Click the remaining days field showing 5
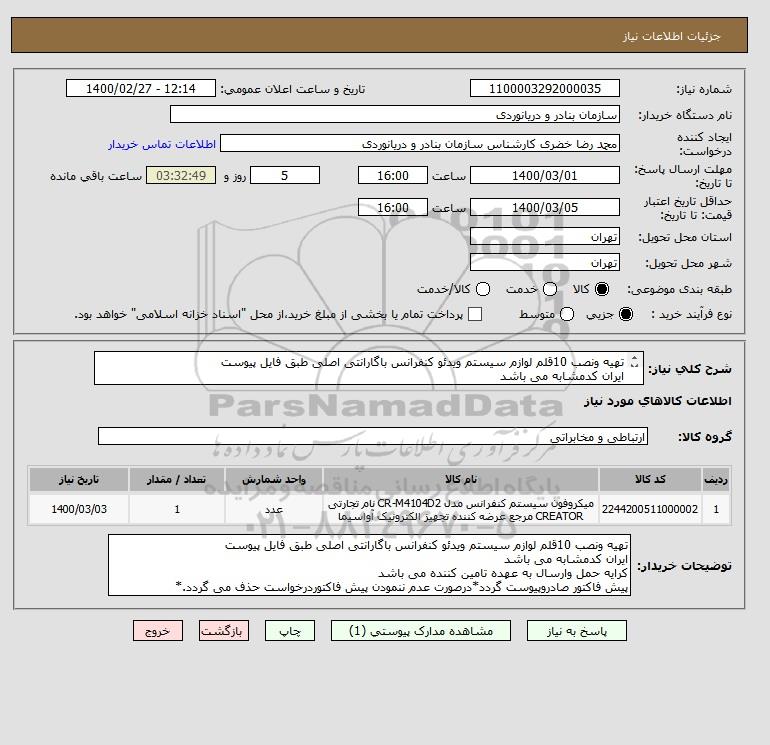The image size is (770, 745). click(x=285, y=175)
